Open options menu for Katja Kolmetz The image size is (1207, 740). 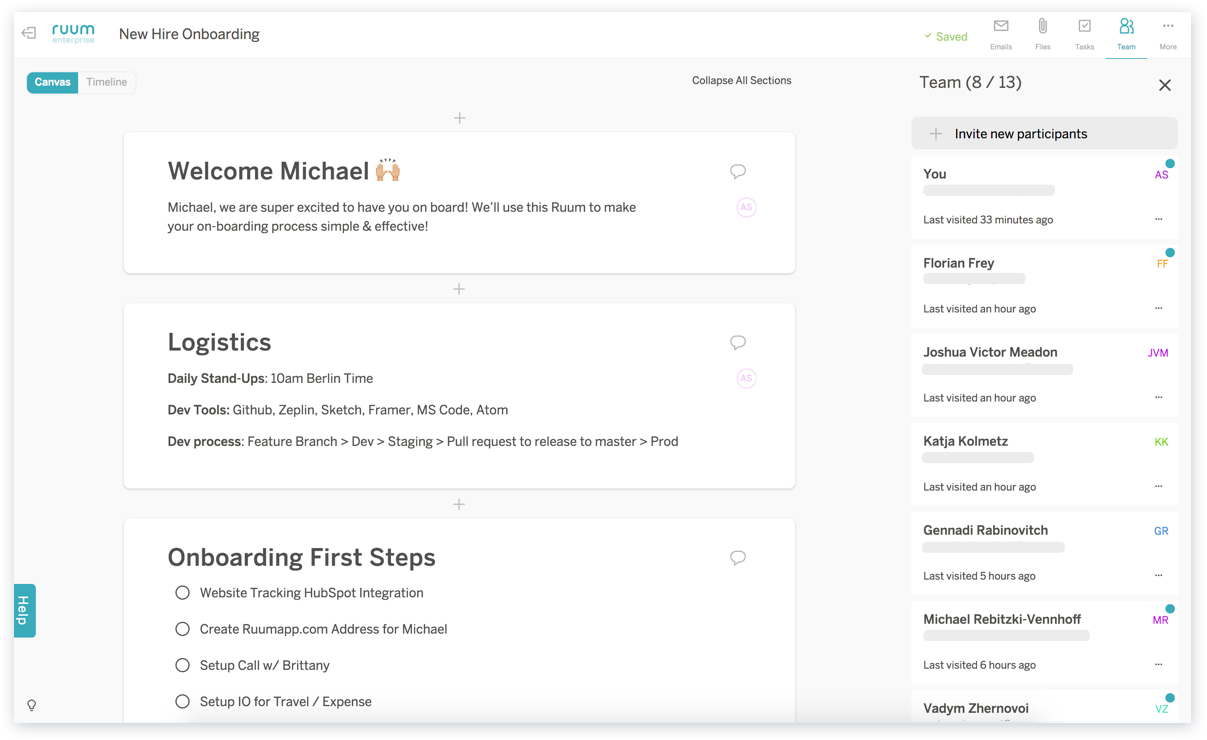[1158, 487]
